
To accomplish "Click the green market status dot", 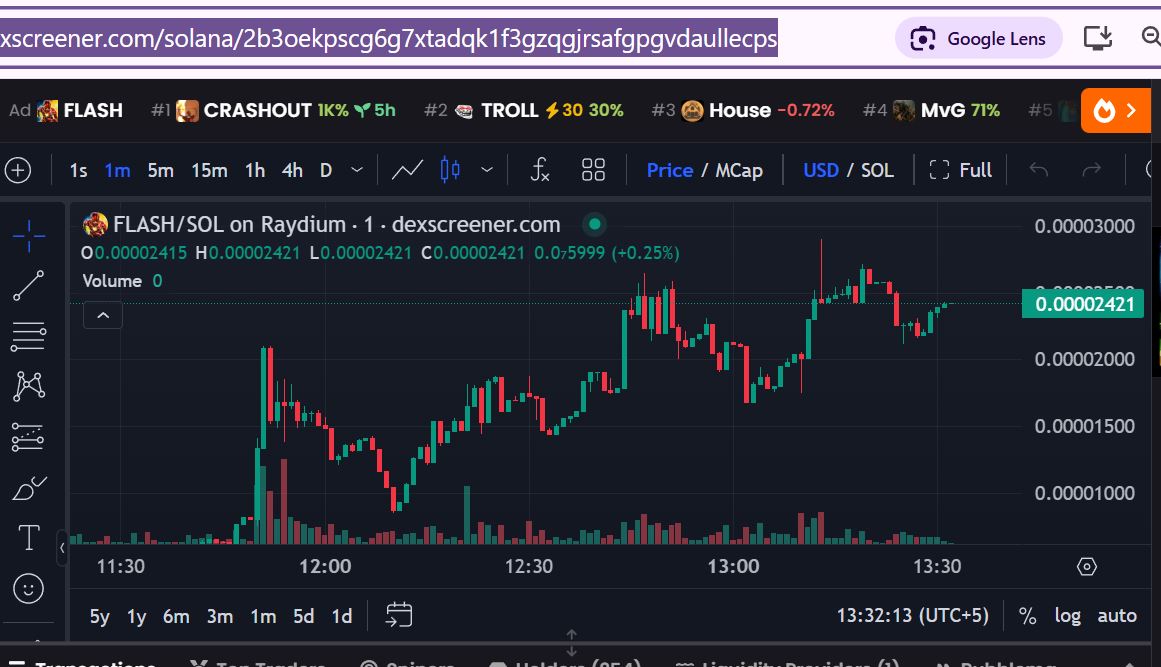I will click(x=594, y=224).
